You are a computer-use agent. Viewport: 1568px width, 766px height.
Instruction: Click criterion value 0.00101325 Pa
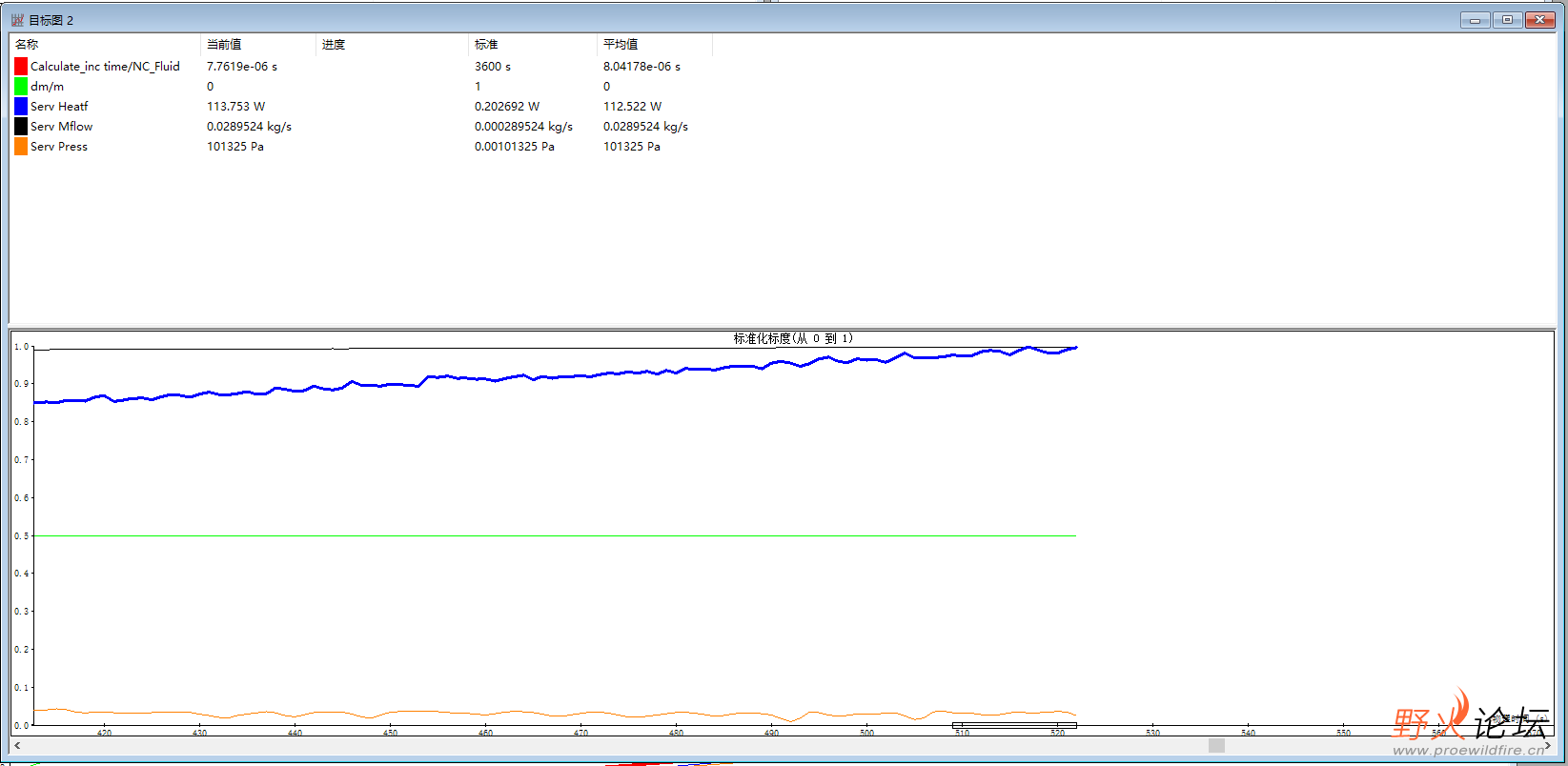click(515, 147)
